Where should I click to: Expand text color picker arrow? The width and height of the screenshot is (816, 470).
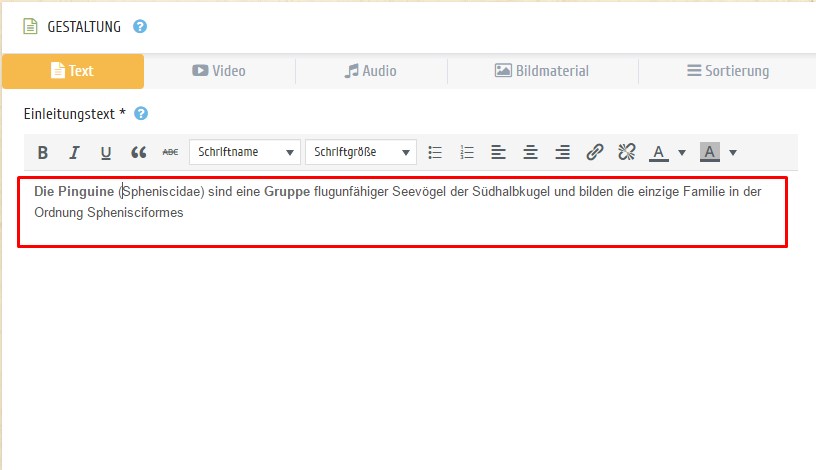682,153
